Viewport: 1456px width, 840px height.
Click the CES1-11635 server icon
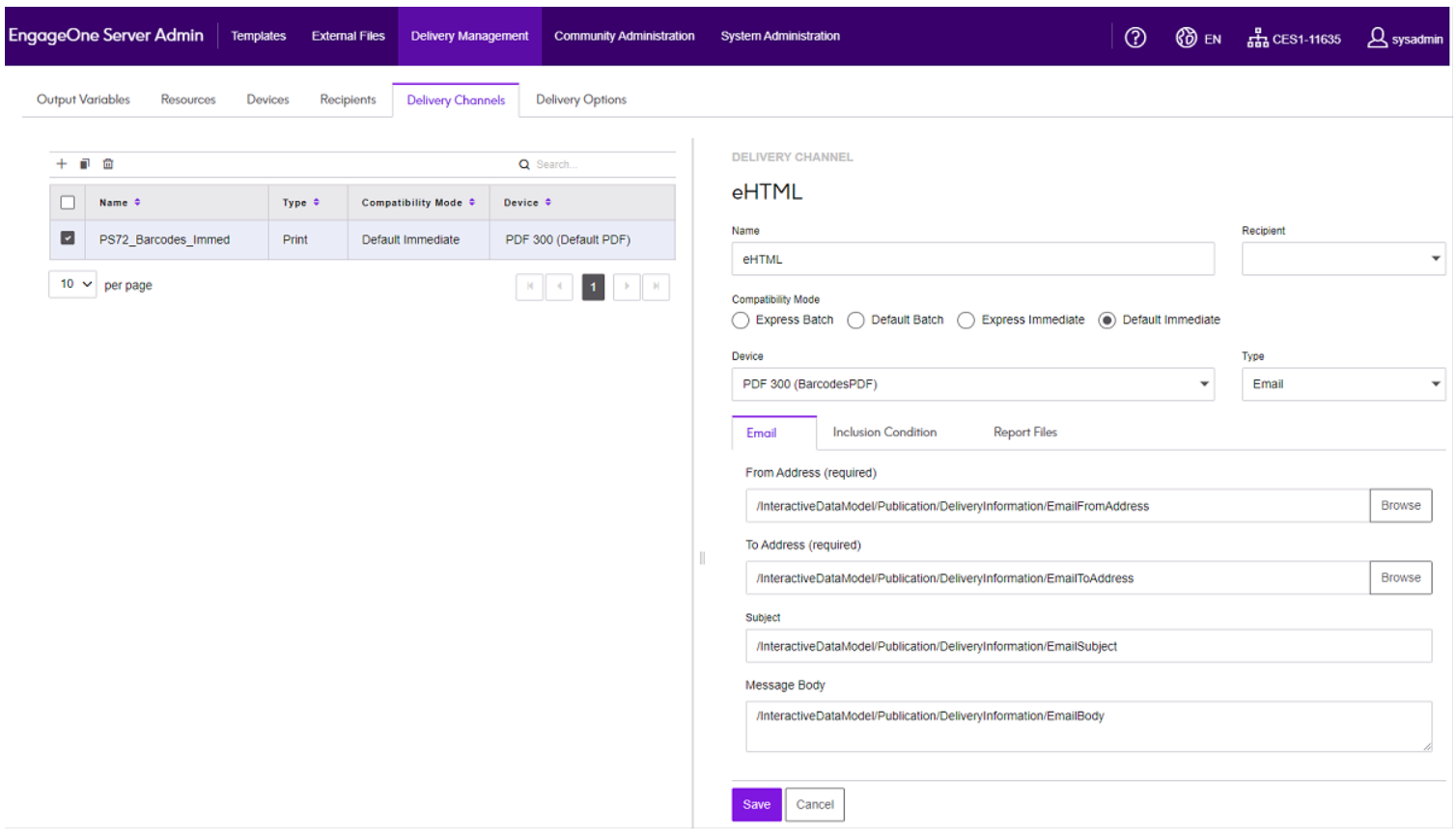(1257, 38)
